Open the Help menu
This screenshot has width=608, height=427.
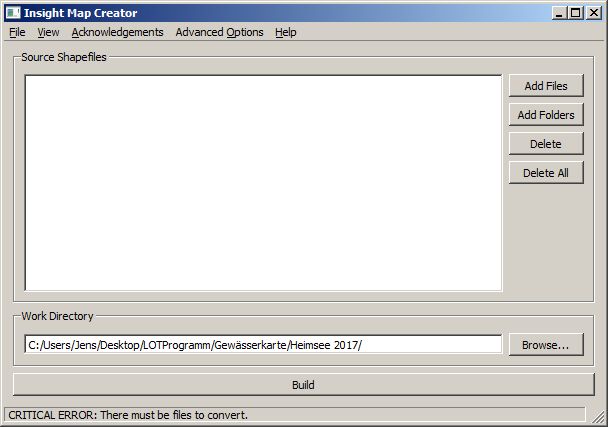click(x=286, y=32)
